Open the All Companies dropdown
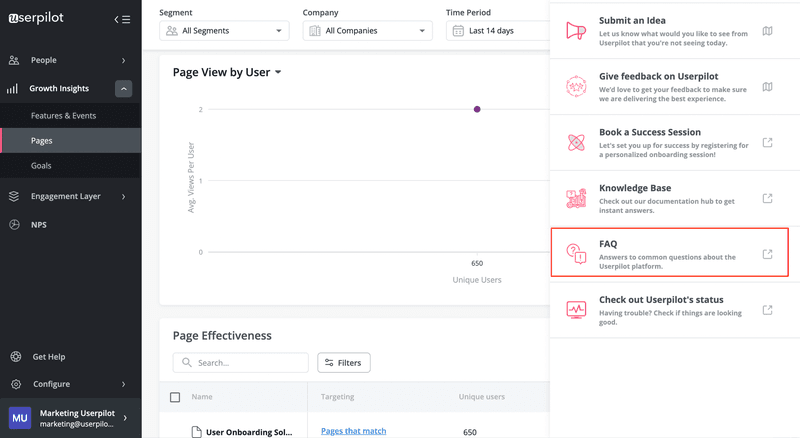800x438 pixels. point(367,31)
